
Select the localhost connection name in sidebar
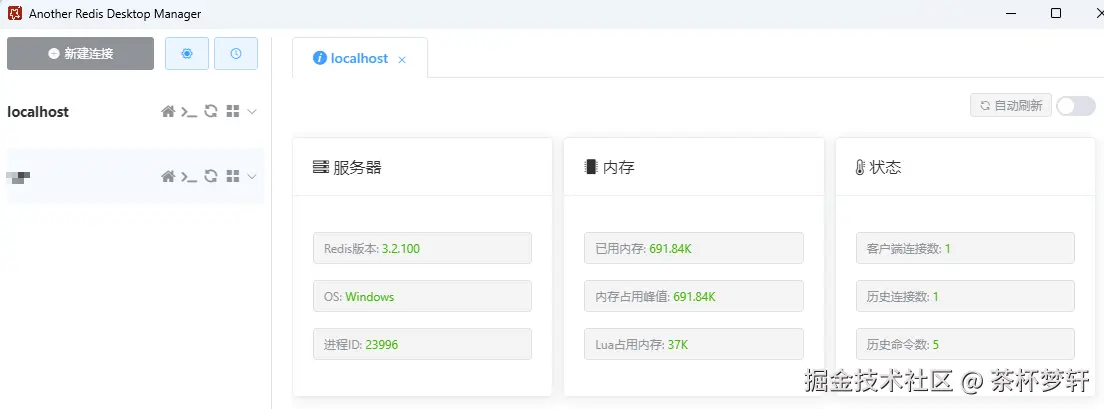(x=38, y=111)
